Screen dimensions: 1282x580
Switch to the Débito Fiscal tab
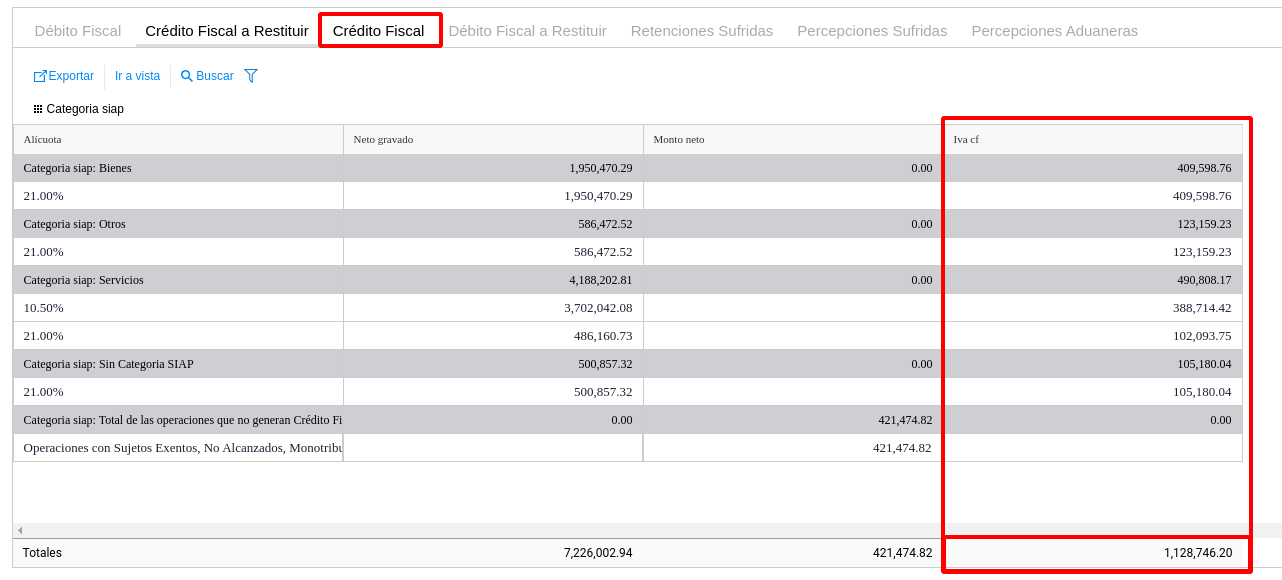click(x=78, y=31)
